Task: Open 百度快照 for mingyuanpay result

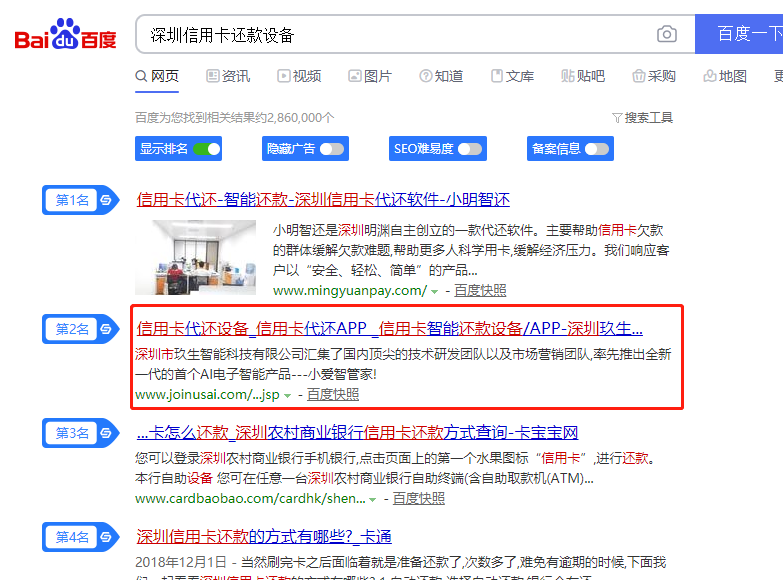Action: pyautogui.click(x=480, y=291)
